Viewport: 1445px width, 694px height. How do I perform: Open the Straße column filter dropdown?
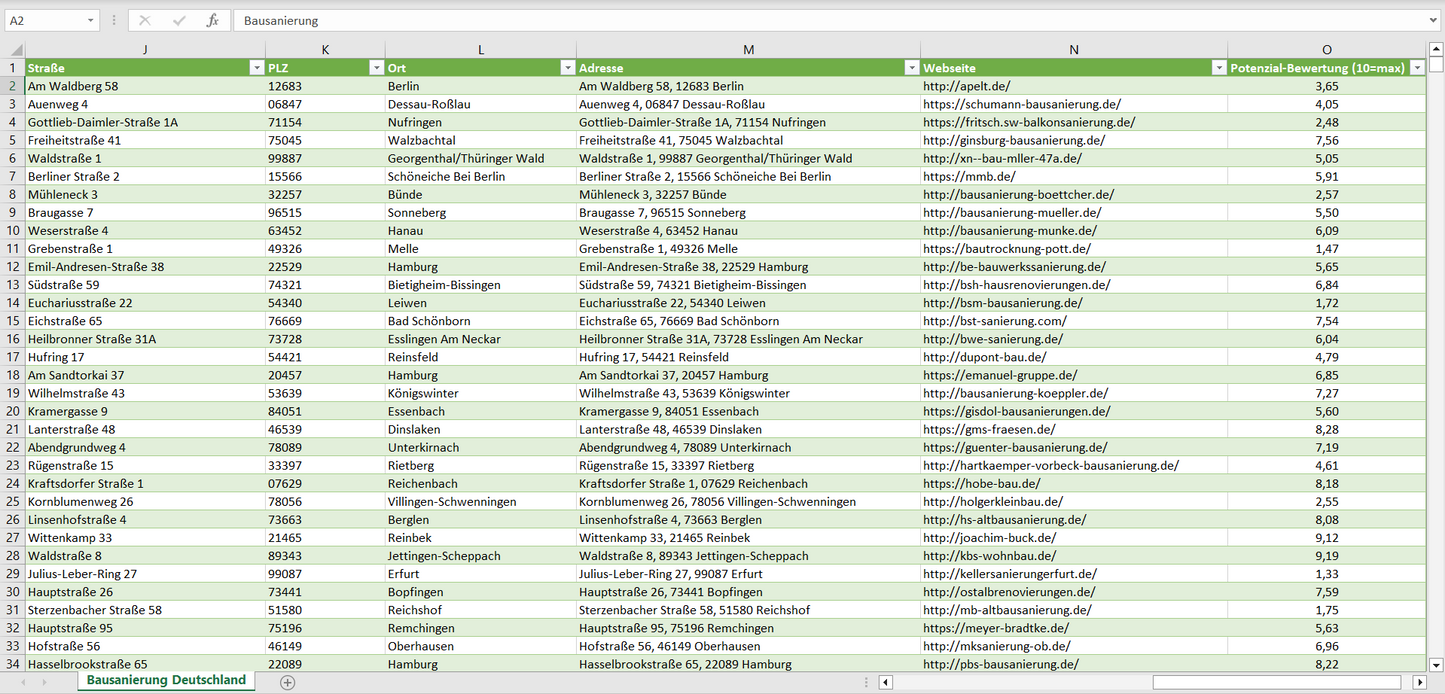click(256, 68)
